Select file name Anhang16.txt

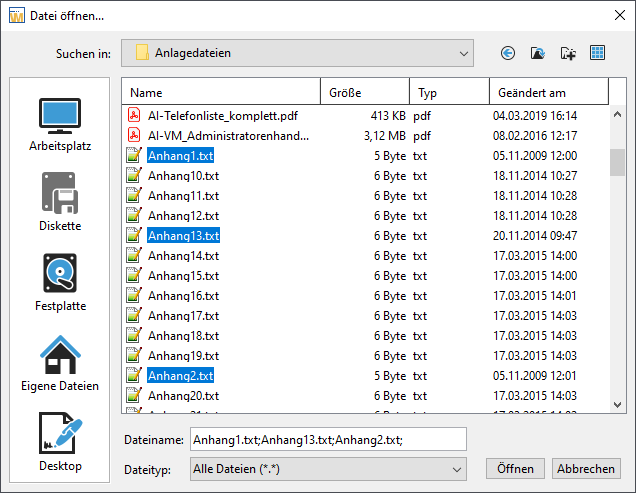pyautogui.click(x=183, y=295)
